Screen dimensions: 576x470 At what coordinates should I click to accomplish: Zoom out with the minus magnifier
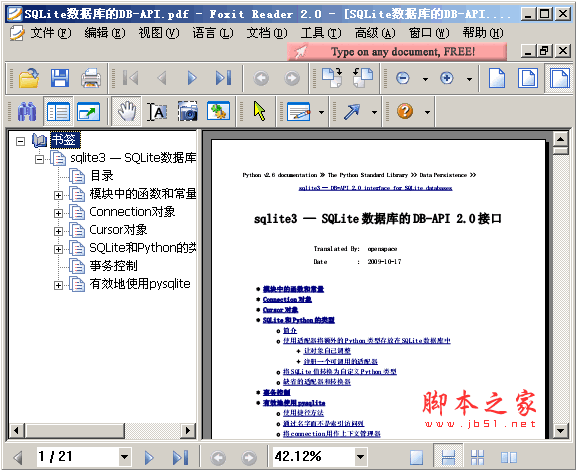coord(403,78)
